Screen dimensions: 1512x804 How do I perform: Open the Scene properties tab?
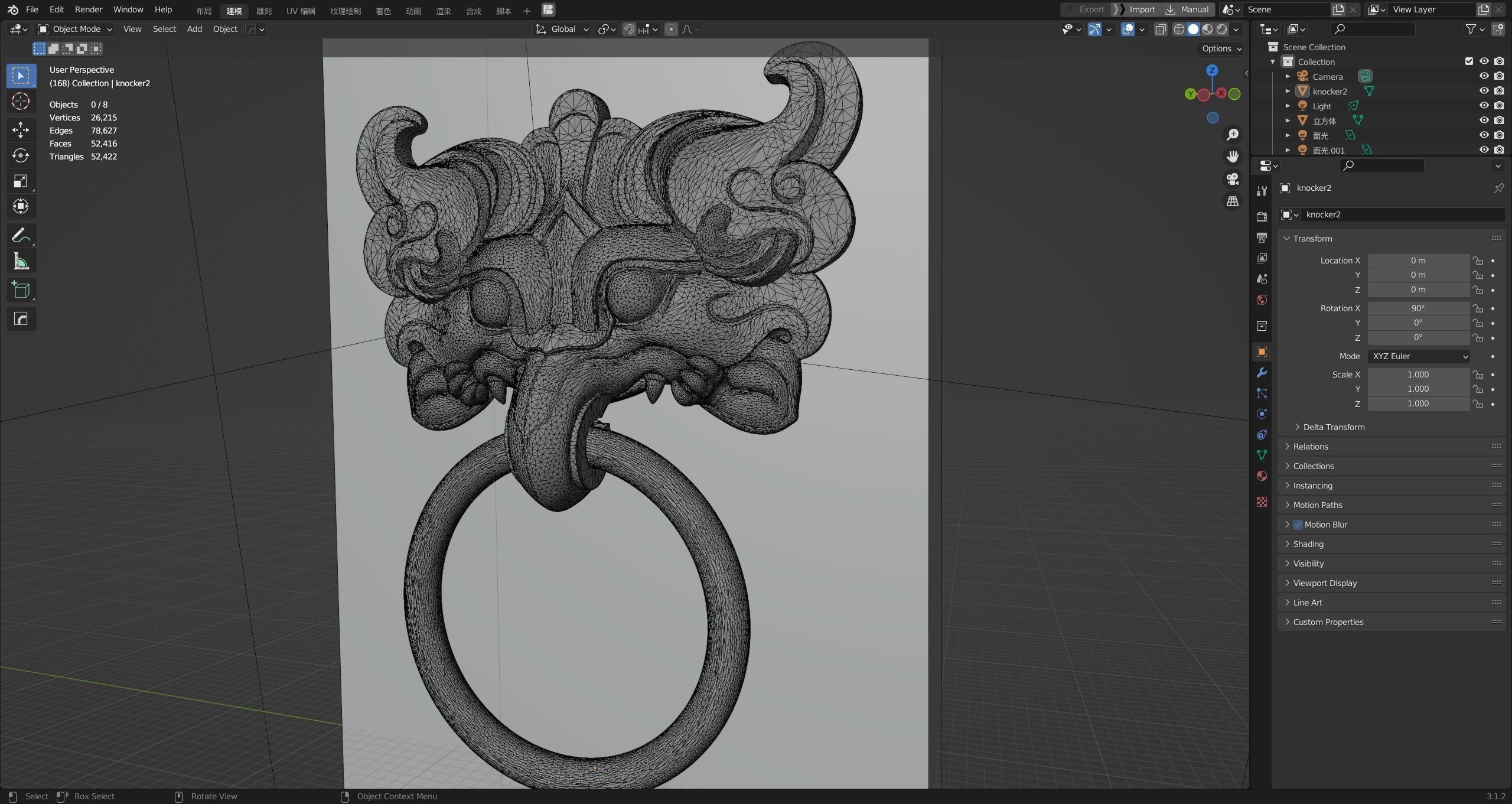[x=1262, y=279]
